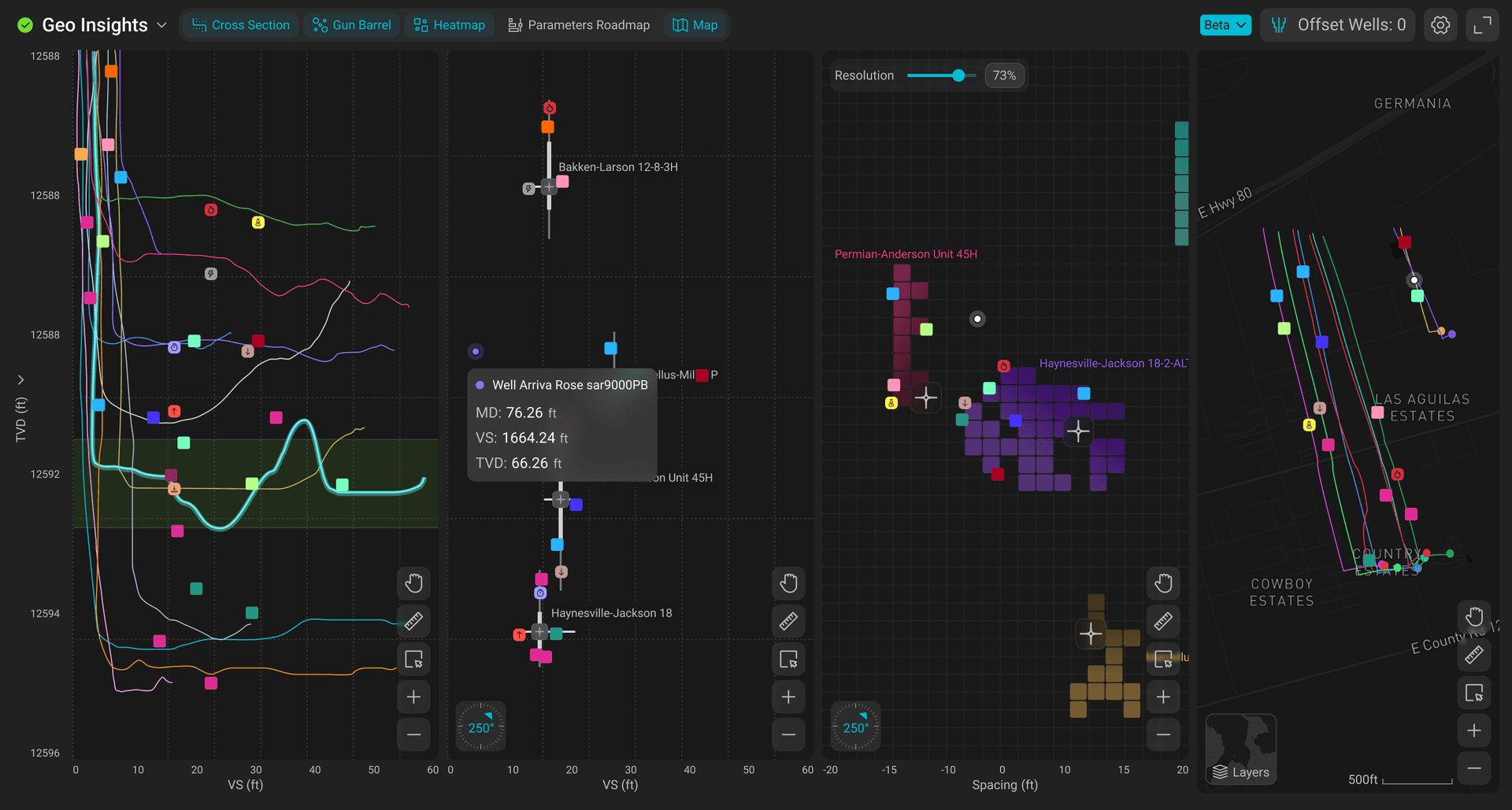Viewport: 1512px width, 810px height.
Task: Zoom in on the Gun Barrel chart
Action: pos(788,697)
